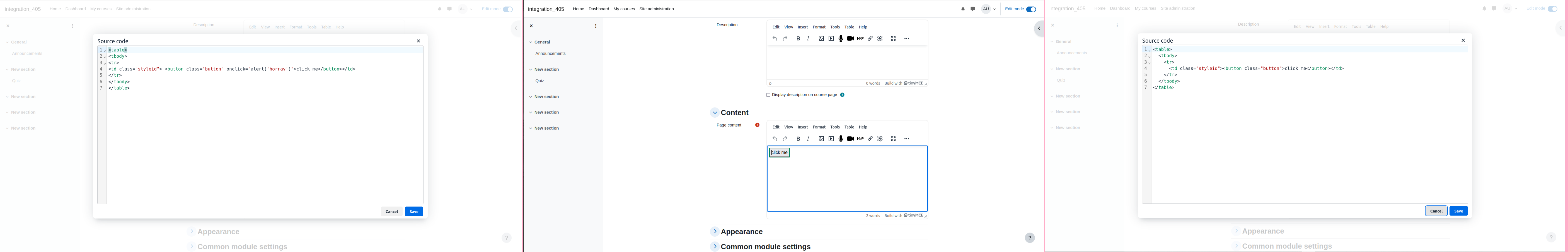The image size is (1568, 252).
Task: Insert image via the Description editor toolbar
Action: (821, 39)
